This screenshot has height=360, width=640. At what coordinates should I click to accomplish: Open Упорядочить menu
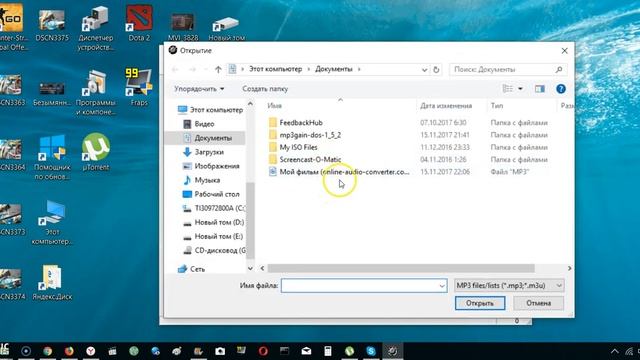pos(199,89)
